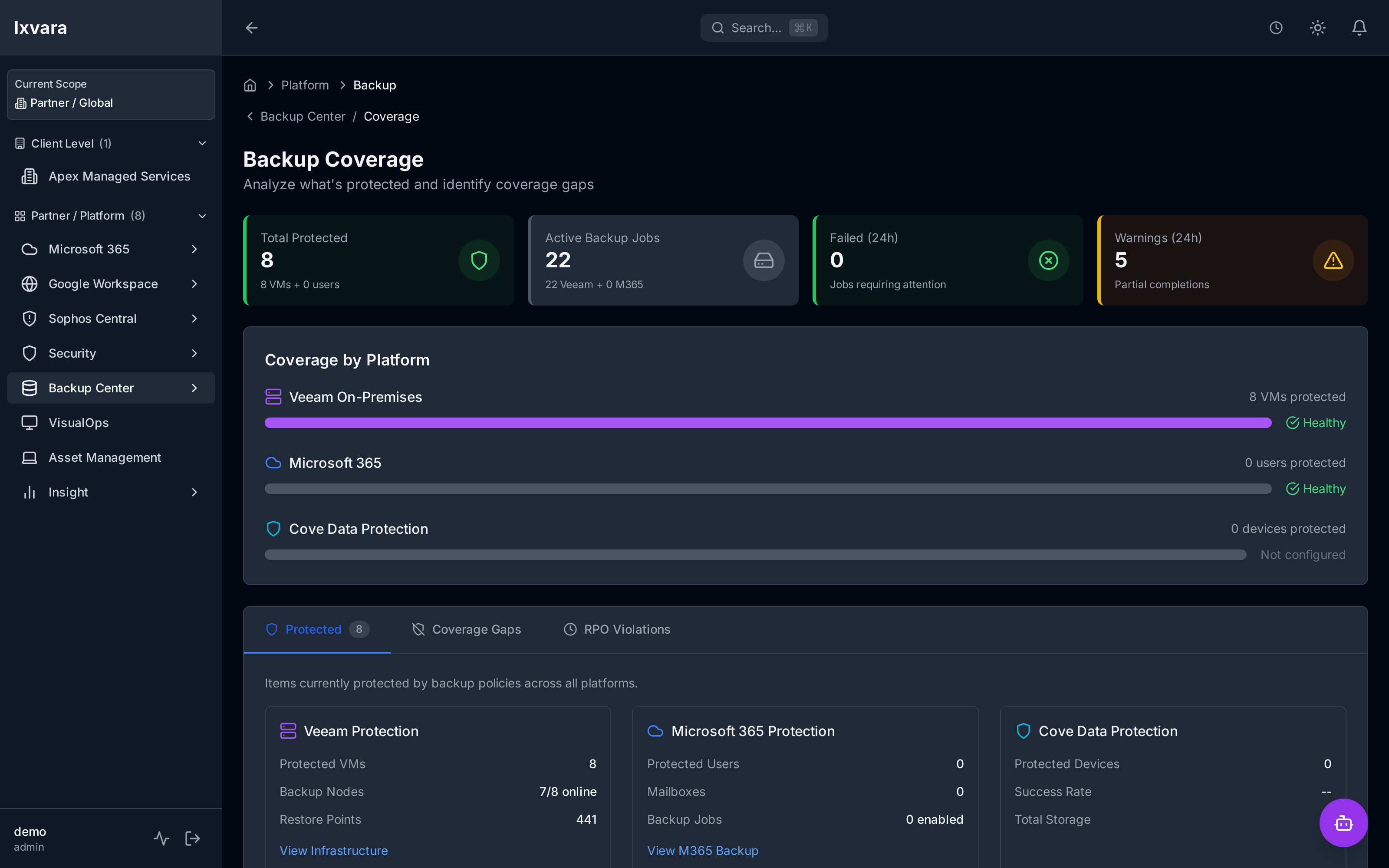Go back to Backup Center breadcrumb link
1389x868 pixels.
(x=303, y=117)
